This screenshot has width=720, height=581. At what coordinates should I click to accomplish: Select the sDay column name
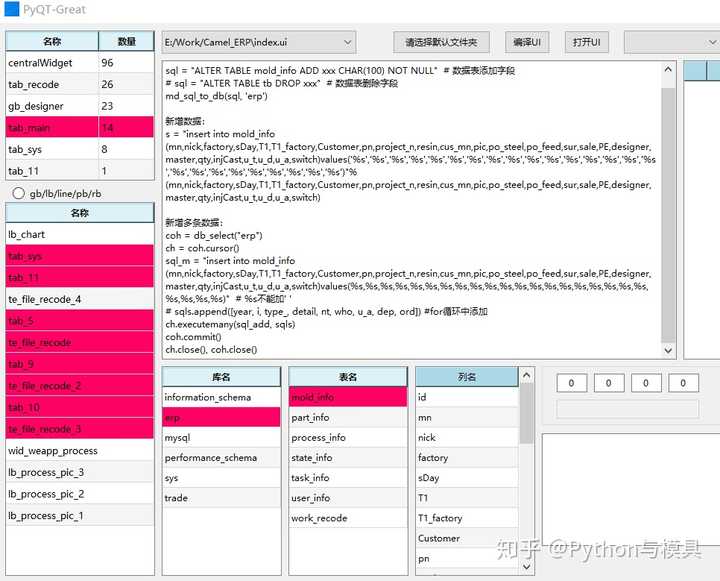click(467, 478)
